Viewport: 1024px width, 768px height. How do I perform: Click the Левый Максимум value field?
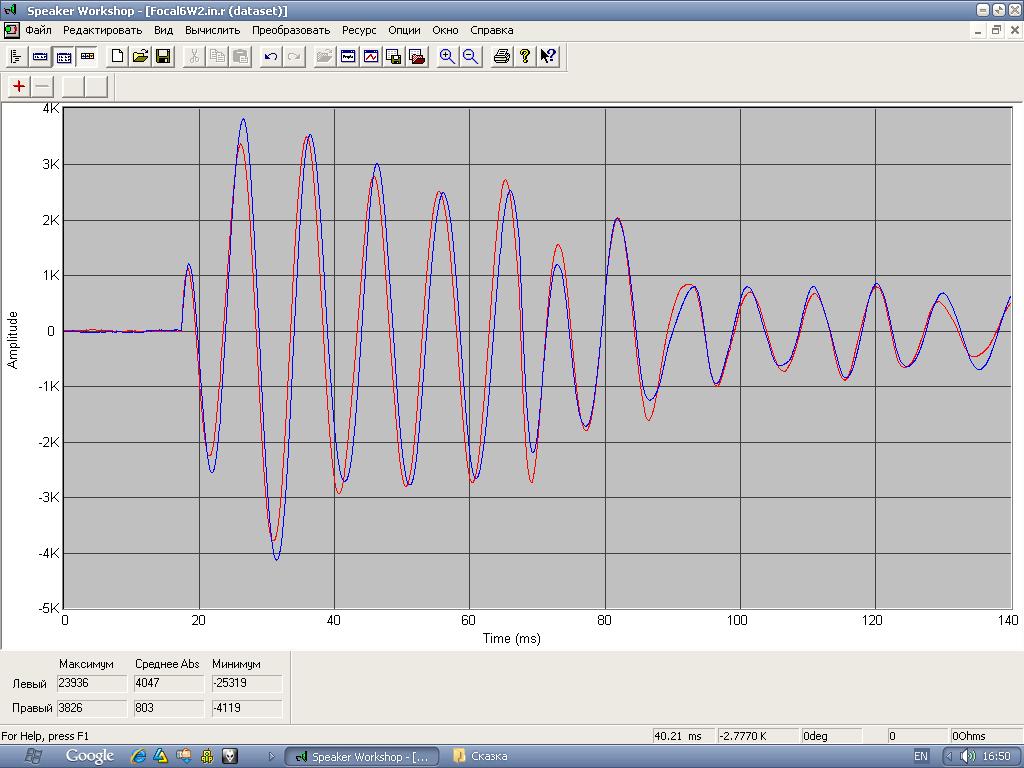tap(92, 684)
